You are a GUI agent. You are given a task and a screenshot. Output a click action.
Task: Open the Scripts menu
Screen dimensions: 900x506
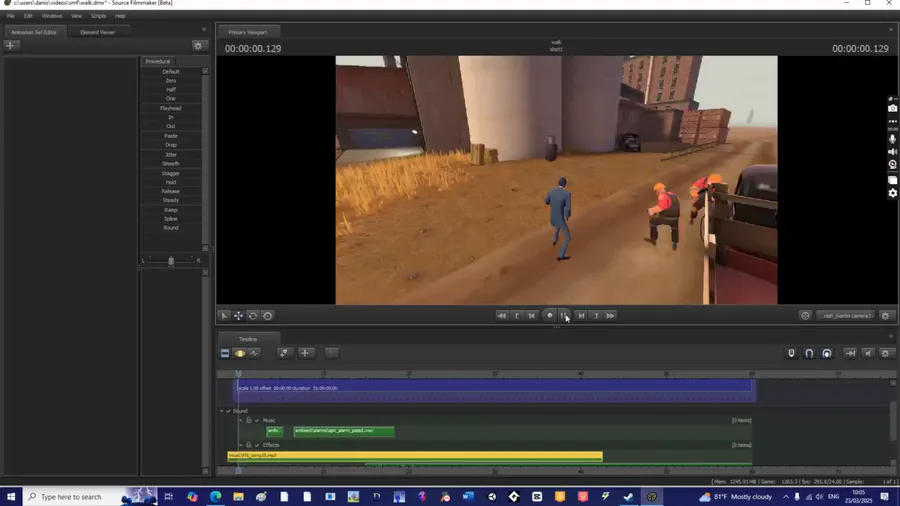click(98, 16)
